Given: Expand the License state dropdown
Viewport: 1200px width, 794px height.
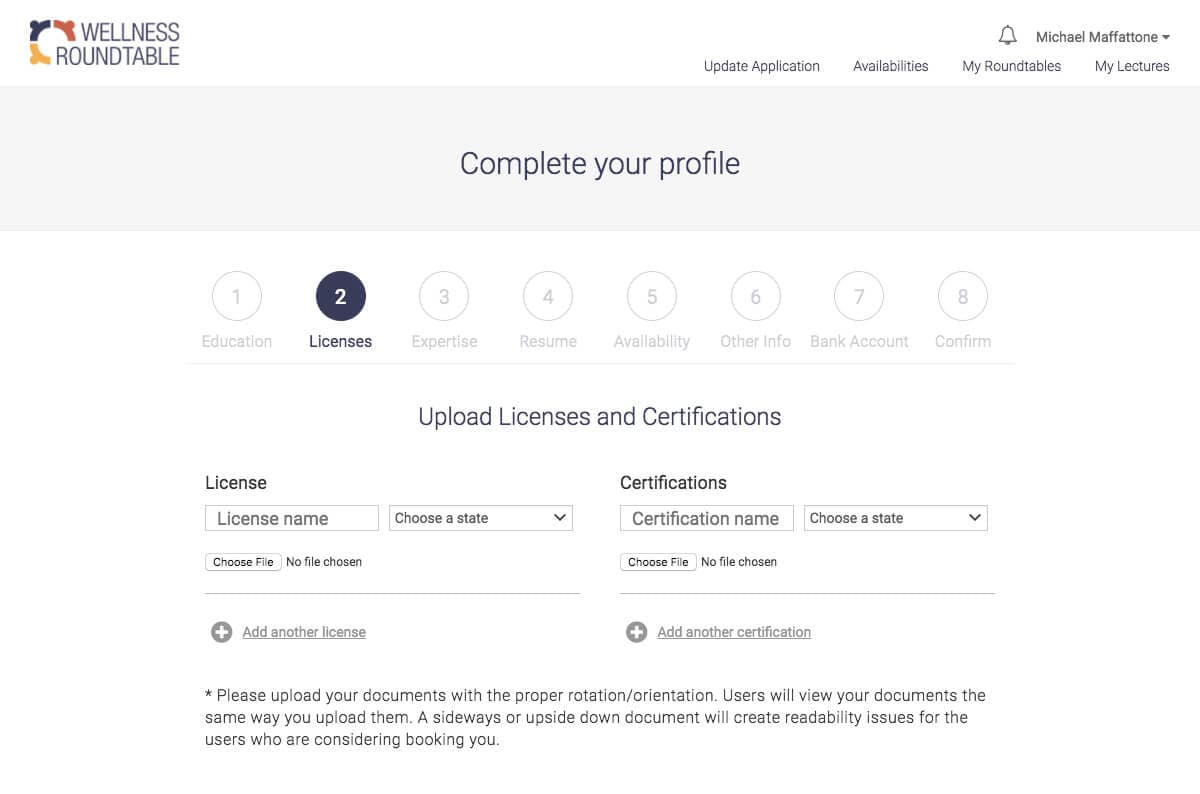Looking at the screenshot, I should pos(480,518).
